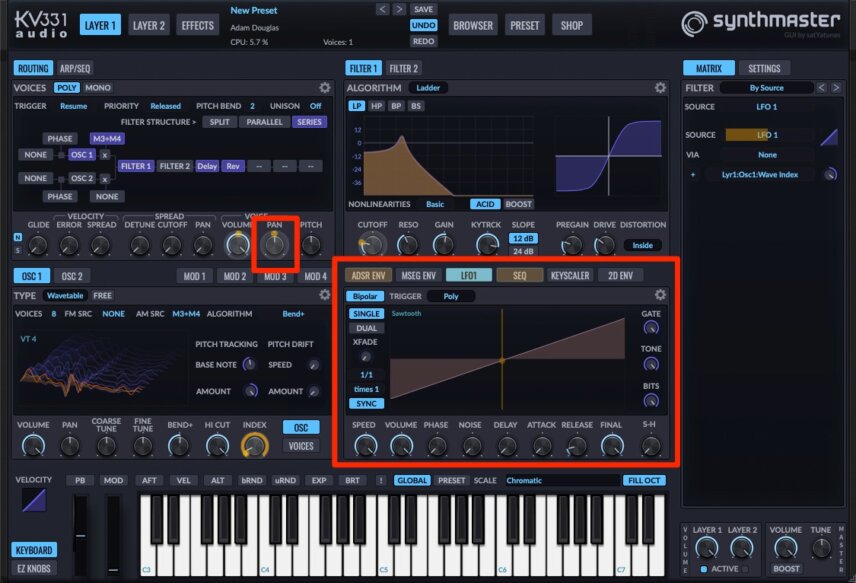The image size is (856, 583).
Task: Click the UNDO button
Action: click(423, 25)
